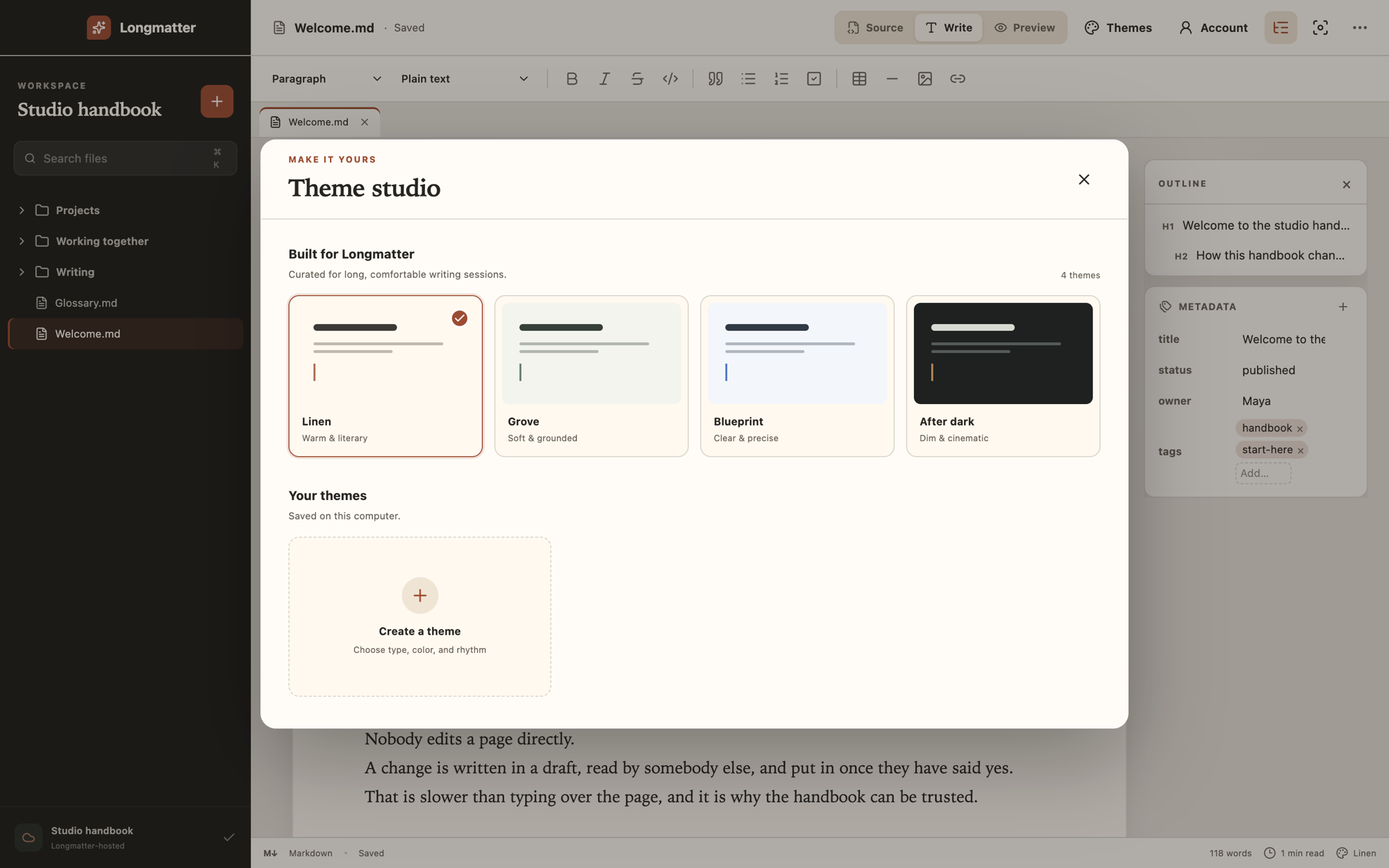The height and width of the screenshot is (868, 1389).
Task: Insert a blockquote
Action: coord(715,78)
